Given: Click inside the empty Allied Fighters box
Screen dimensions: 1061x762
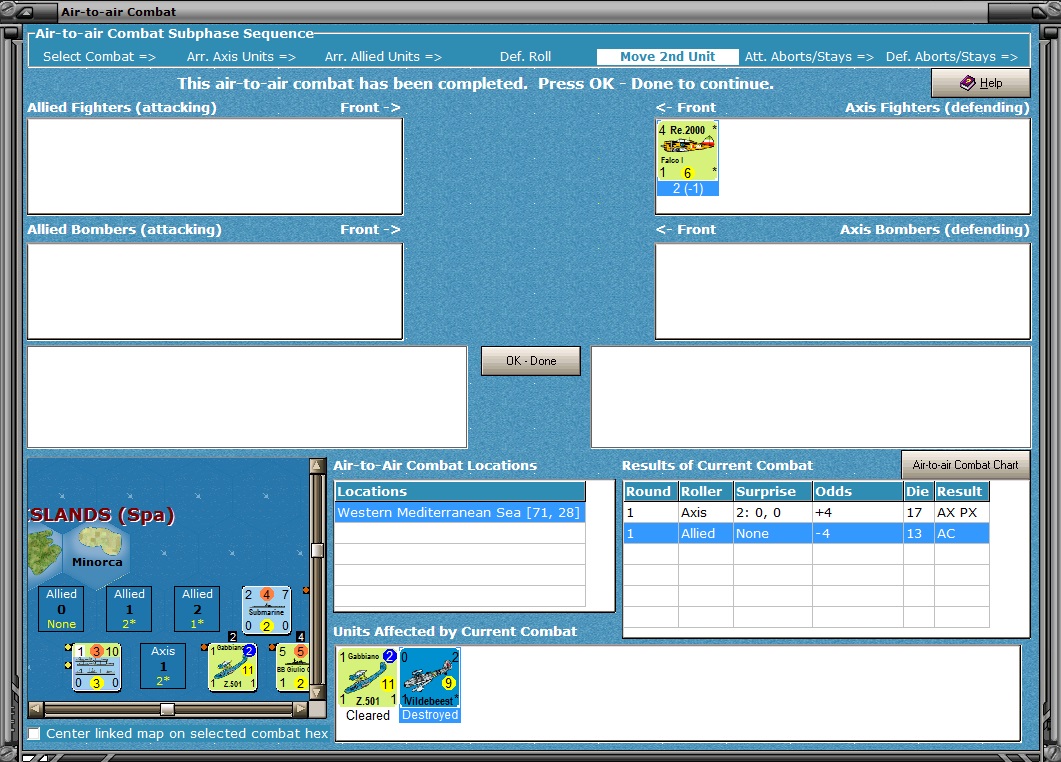Looking at the screenshot, I should click(215, 166).
